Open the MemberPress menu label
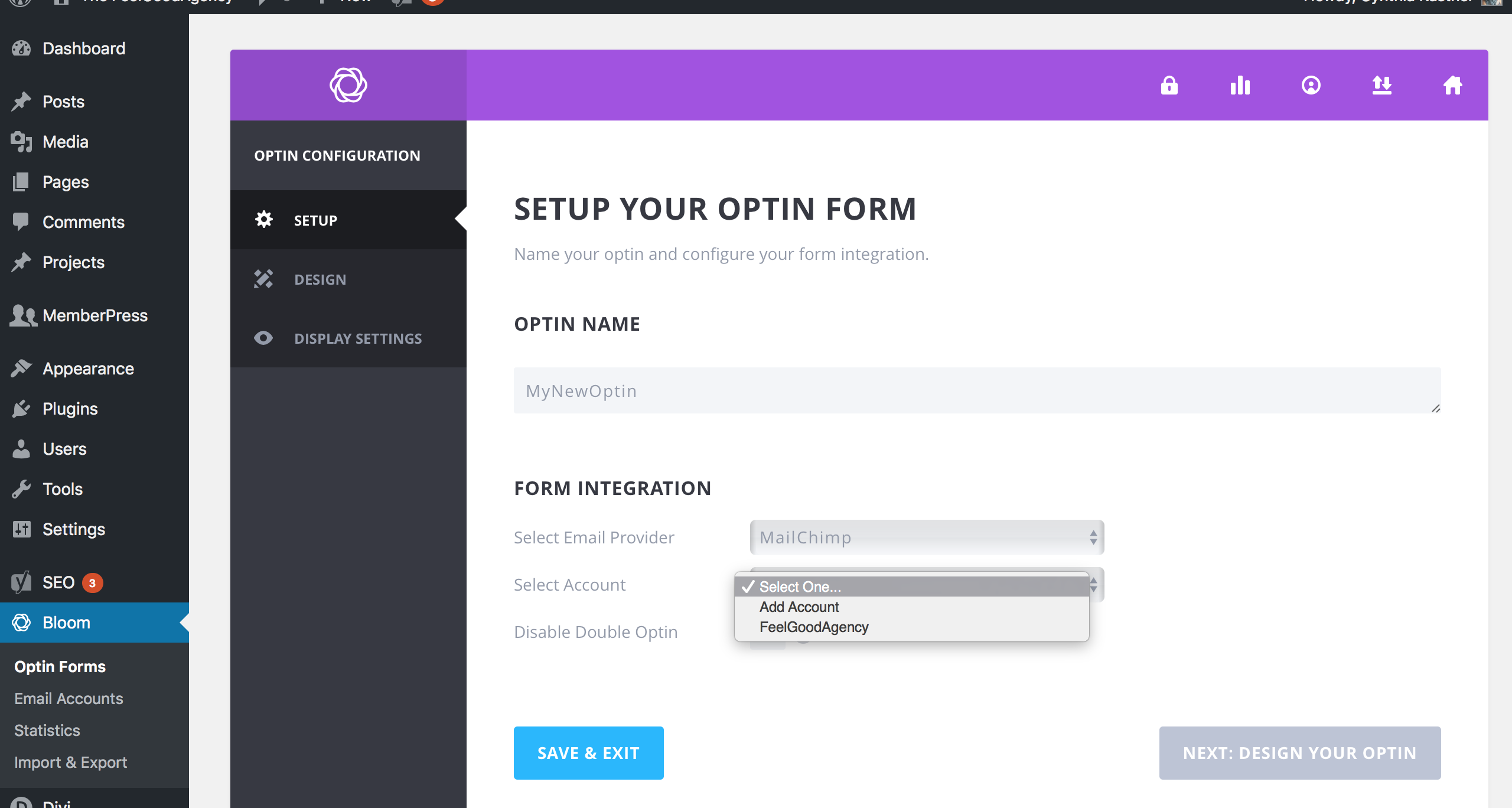The width and height of the screenshot is (1512, 808). tap(95, 315)
